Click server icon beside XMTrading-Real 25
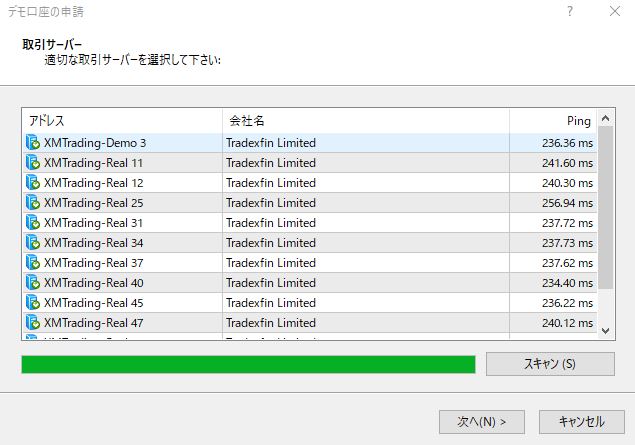This screenshot has width=635, height=445. [x=33, y=203]
